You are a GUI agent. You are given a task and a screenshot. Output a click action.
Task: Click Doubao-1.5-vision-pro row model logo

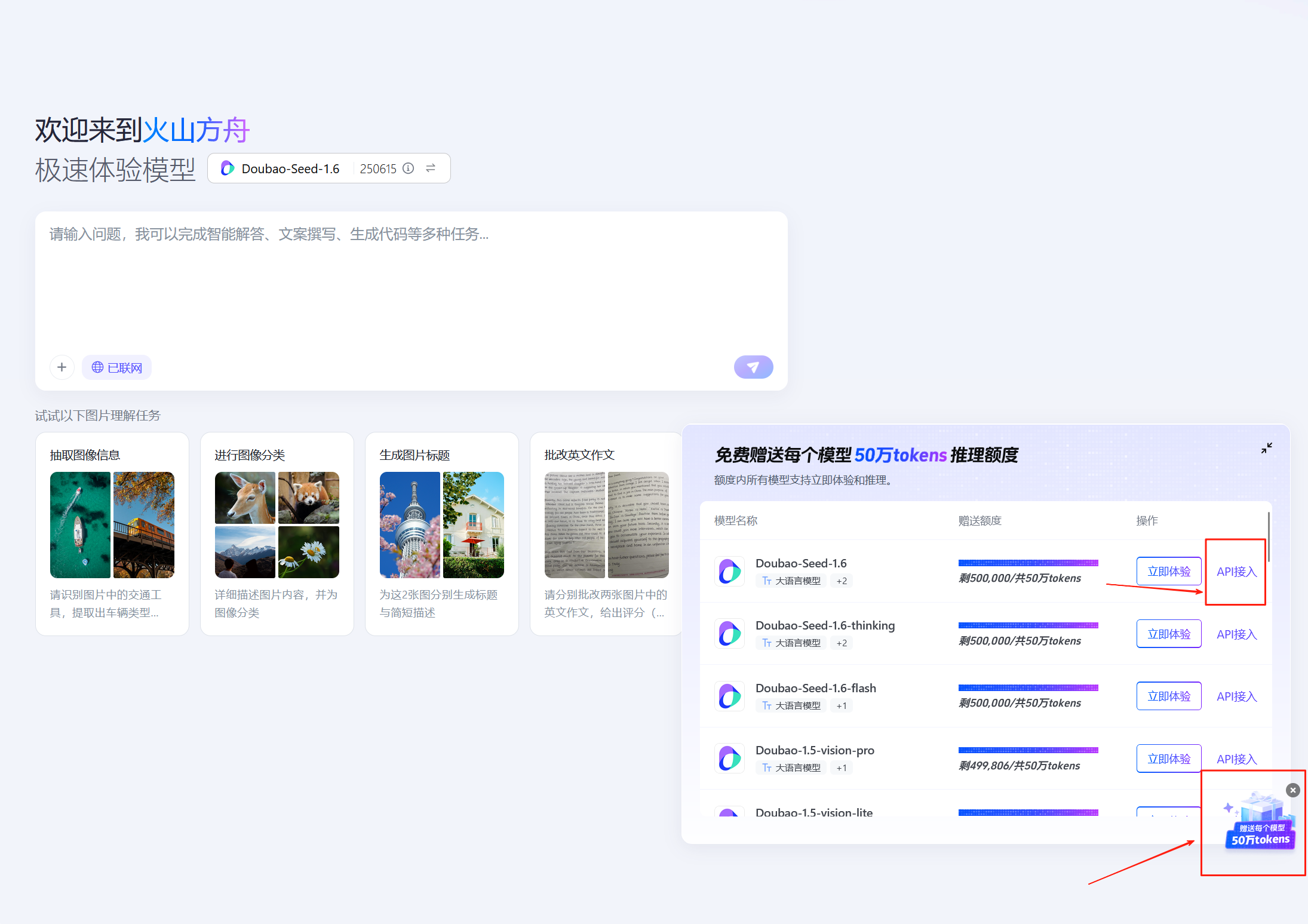(x=730, y=759)
